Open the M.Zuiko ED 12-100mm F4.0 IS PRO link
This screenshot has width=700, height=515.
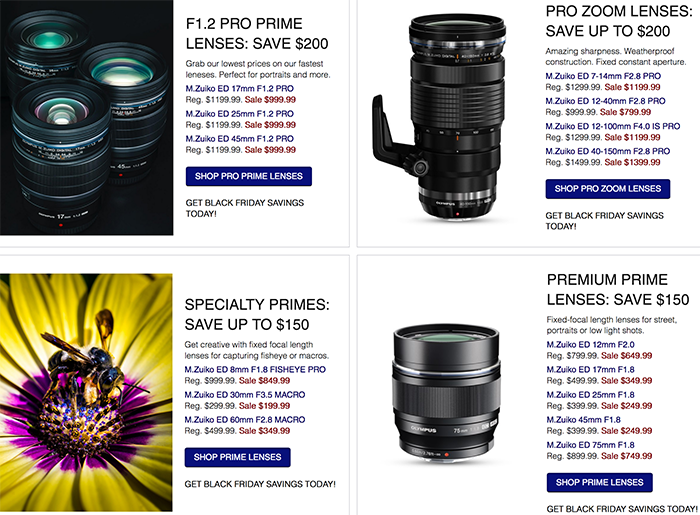click(x=613, y=126)
